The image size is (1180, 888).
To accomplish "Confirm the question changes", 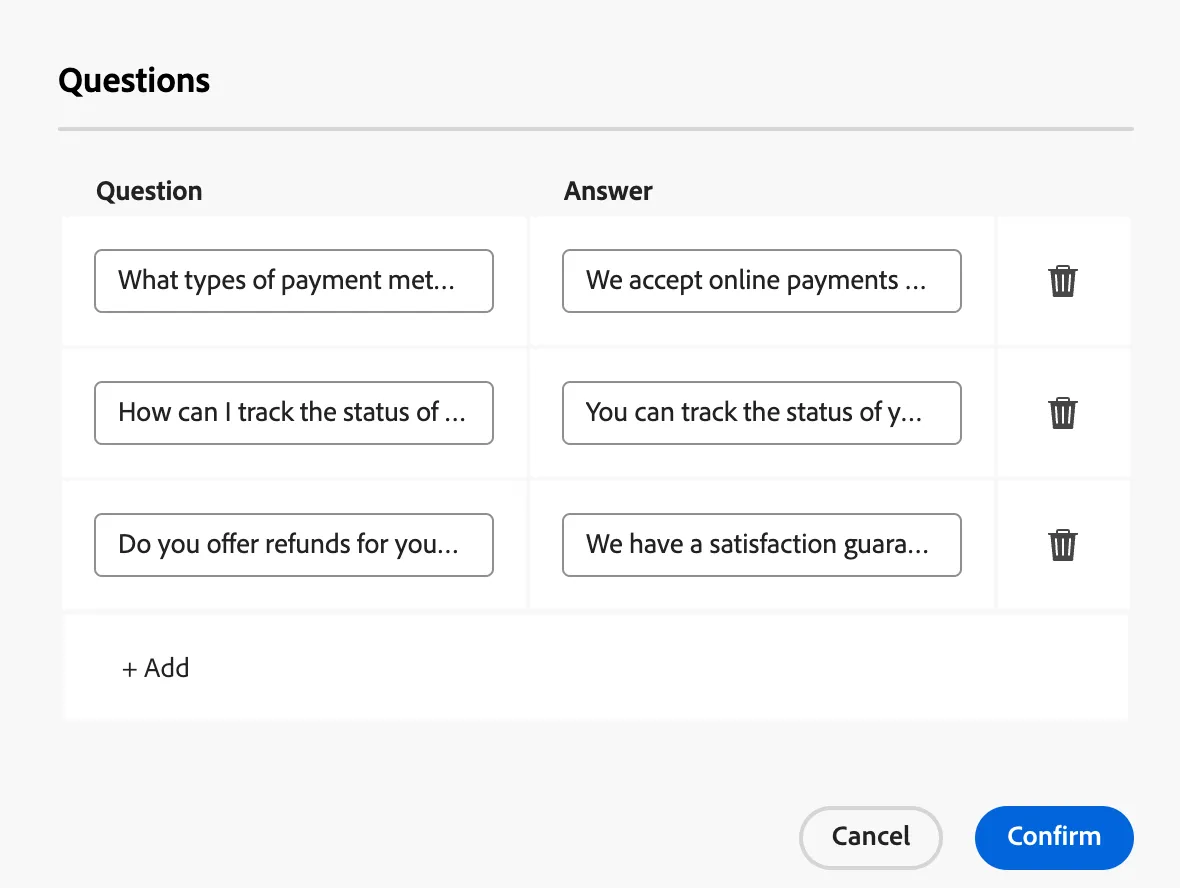I will click(1054, 837).
